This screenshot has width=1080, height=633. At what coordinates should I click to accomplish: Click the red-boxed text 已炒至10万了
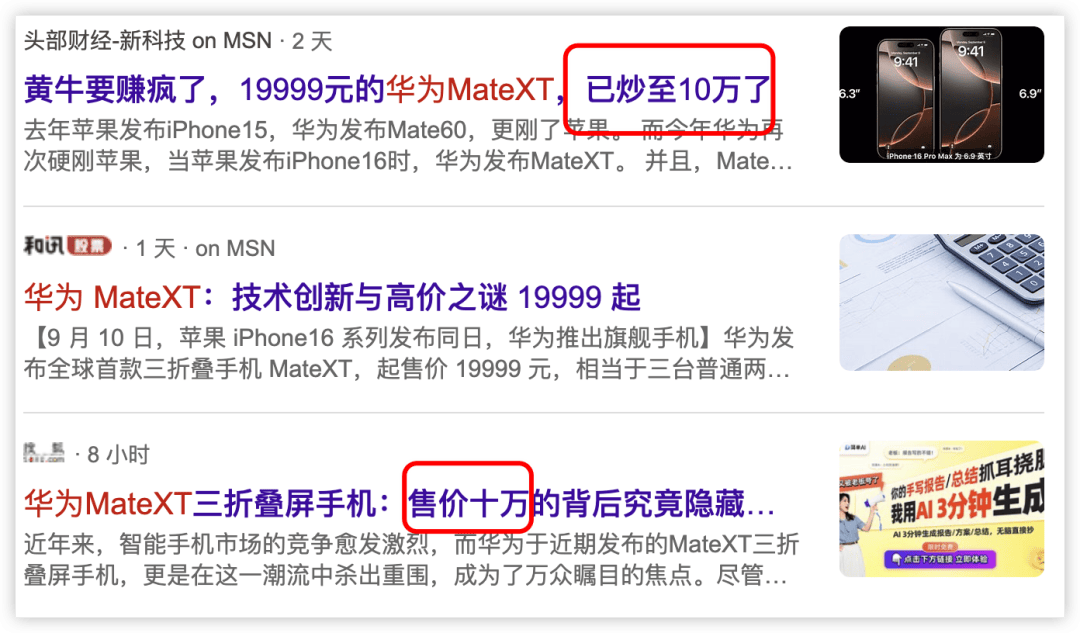678,90
